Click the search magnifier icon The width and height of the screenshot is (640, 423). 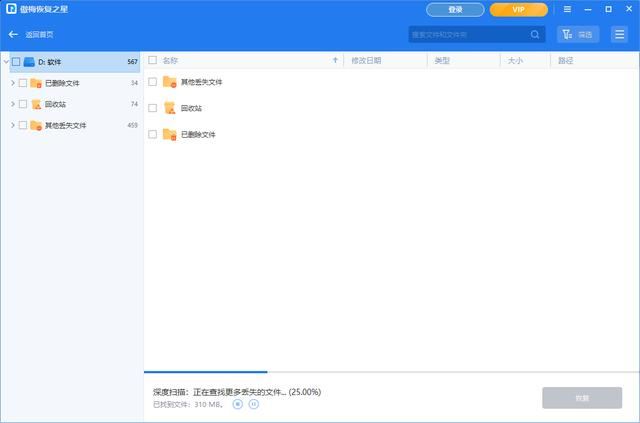(535, 35)
